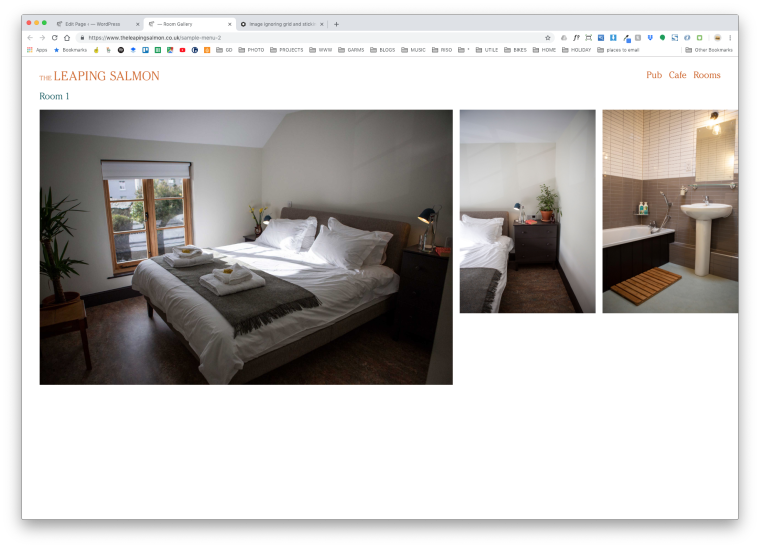Viewport: 760px width, 548px height.
Task: Go back to previous page
Action: tap(30, 37)
